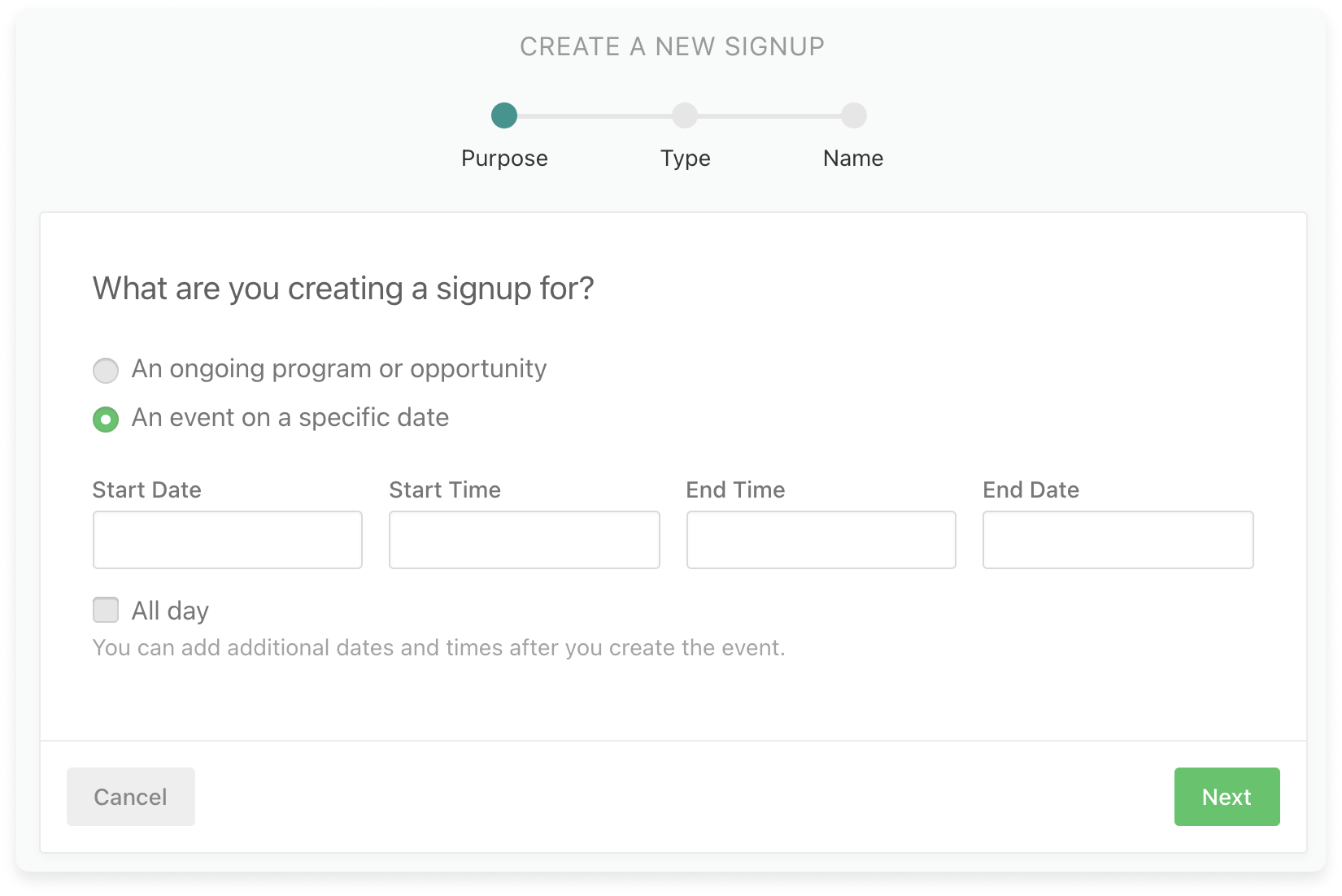1342x896 pixels.
Task: Click the "An ongoing program or opportunity" text
Action: [339, 369]
